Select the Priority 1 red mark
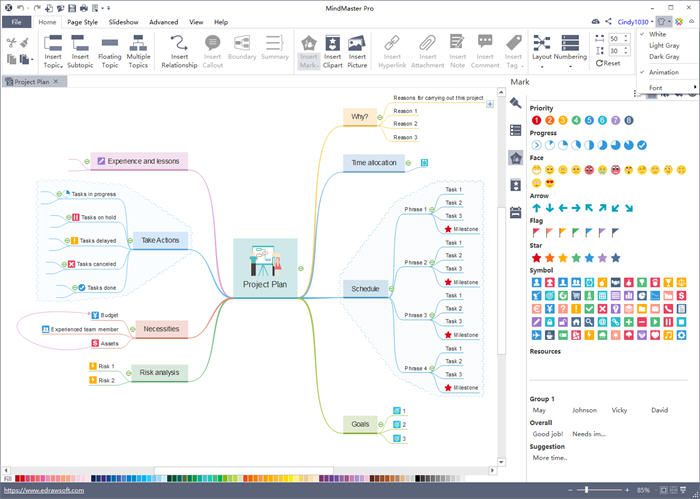This screenshot has width=700, height=499. pyautogui.click(x=536, y=120)
